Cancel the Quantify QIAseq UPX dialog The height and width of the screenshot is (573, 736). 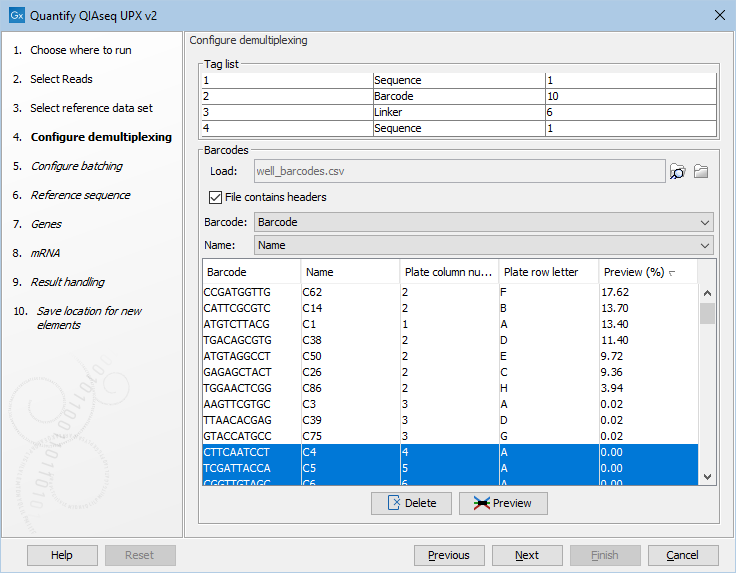coord(682,555)
